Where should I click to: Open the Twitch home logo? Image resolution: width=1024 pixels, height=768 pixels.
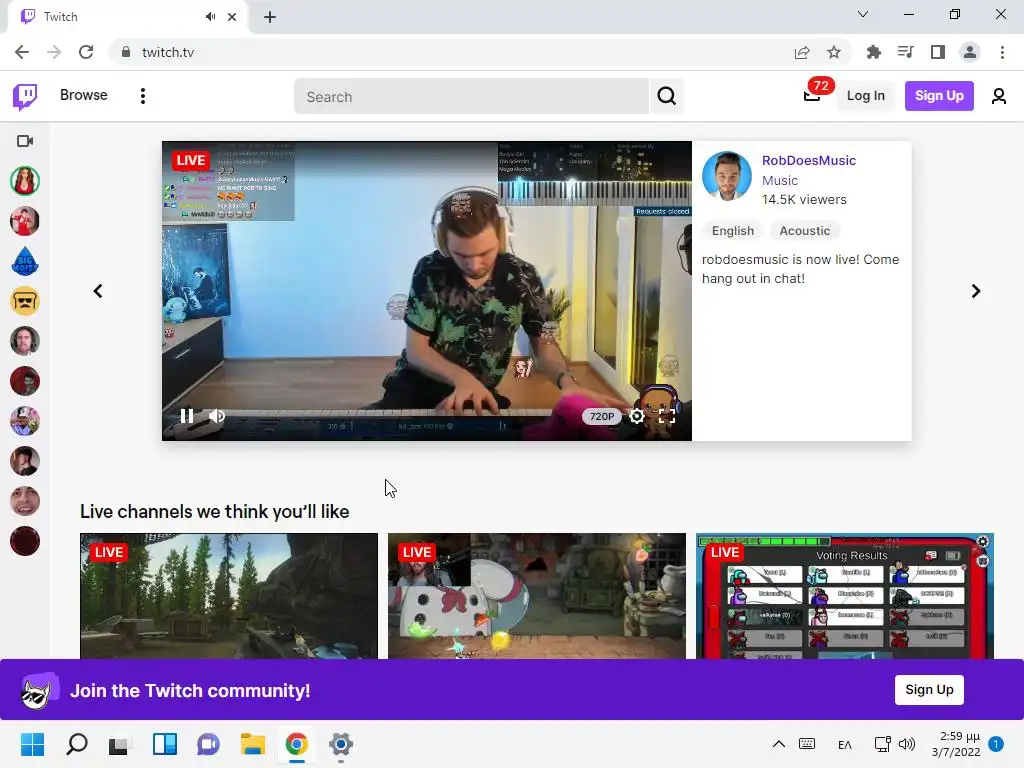click(25, 97)
